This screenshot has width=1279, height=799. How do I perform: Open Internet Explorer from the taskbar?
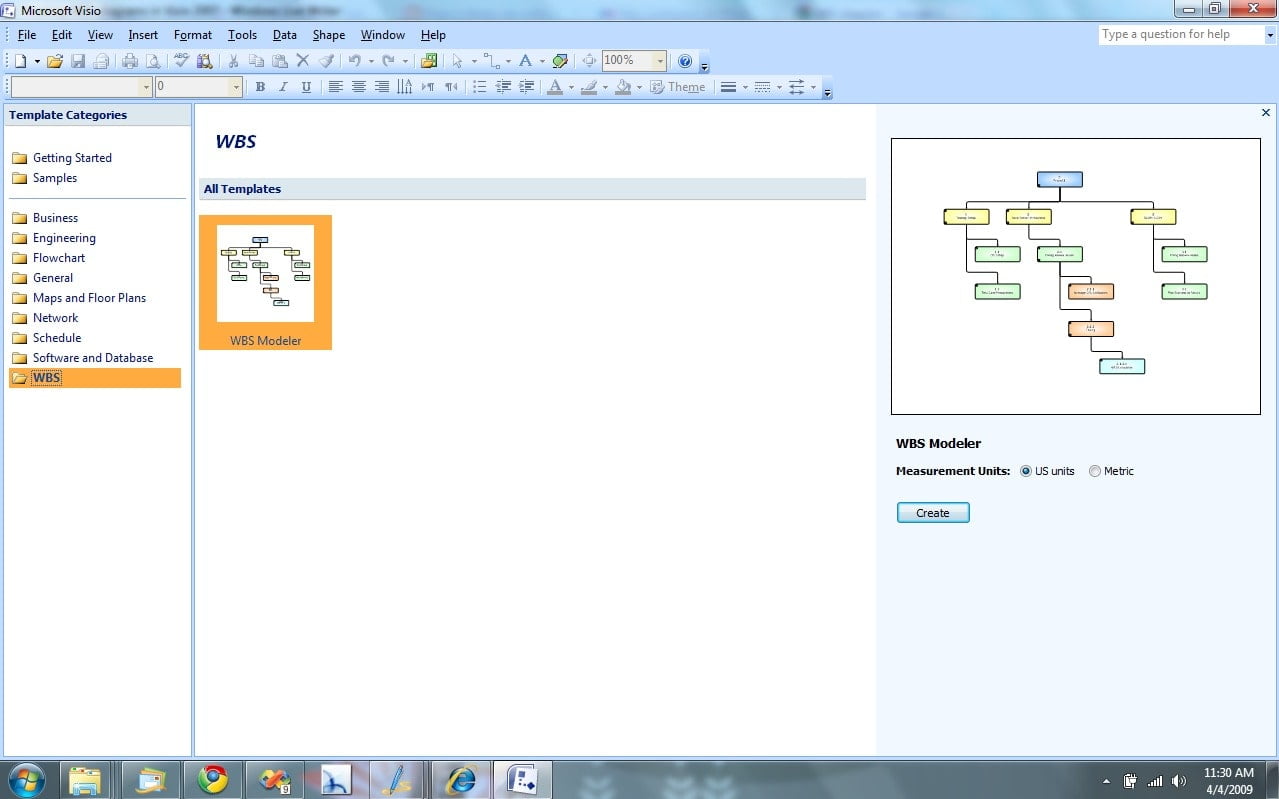point(461,779)
